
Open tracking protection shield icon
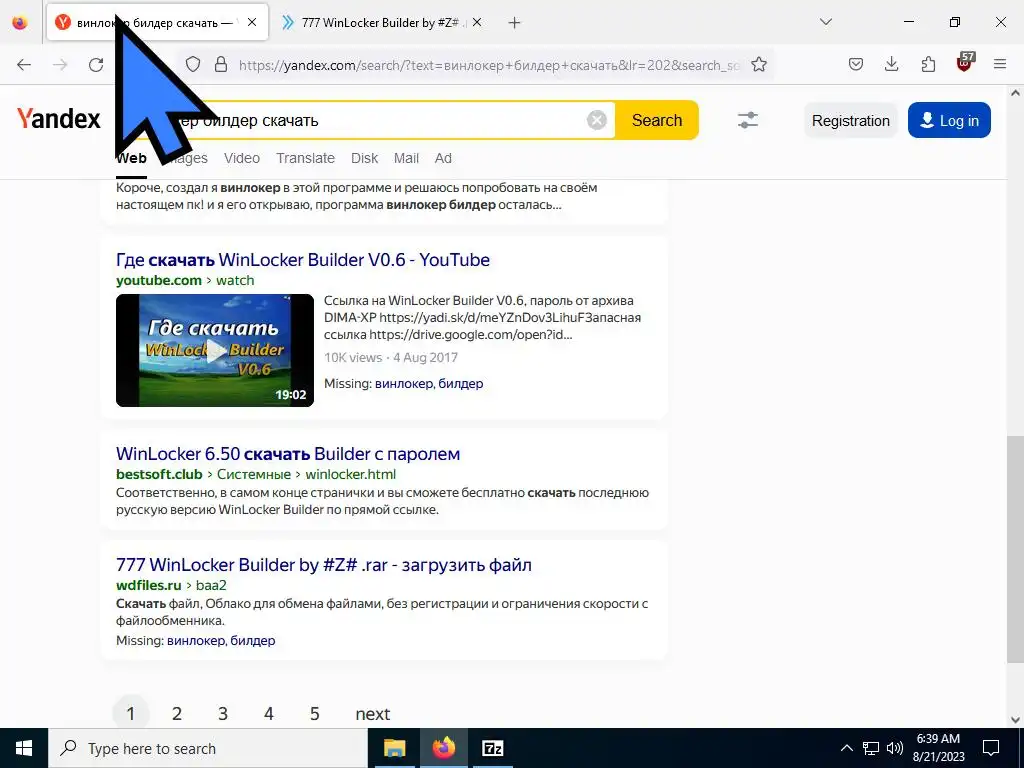coord(193,65)
